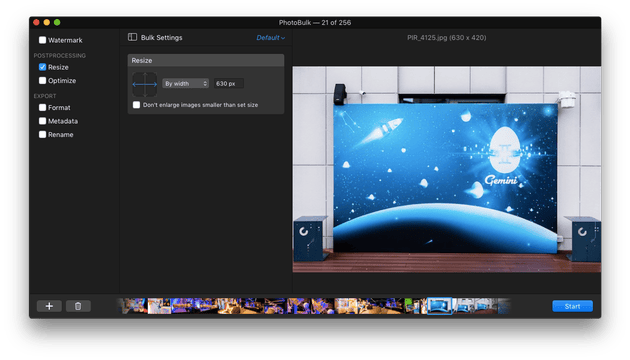The image size is (630, 360).
Task: Delete image with the trash button
Action: pyautogui.click(x=78, y=306)
